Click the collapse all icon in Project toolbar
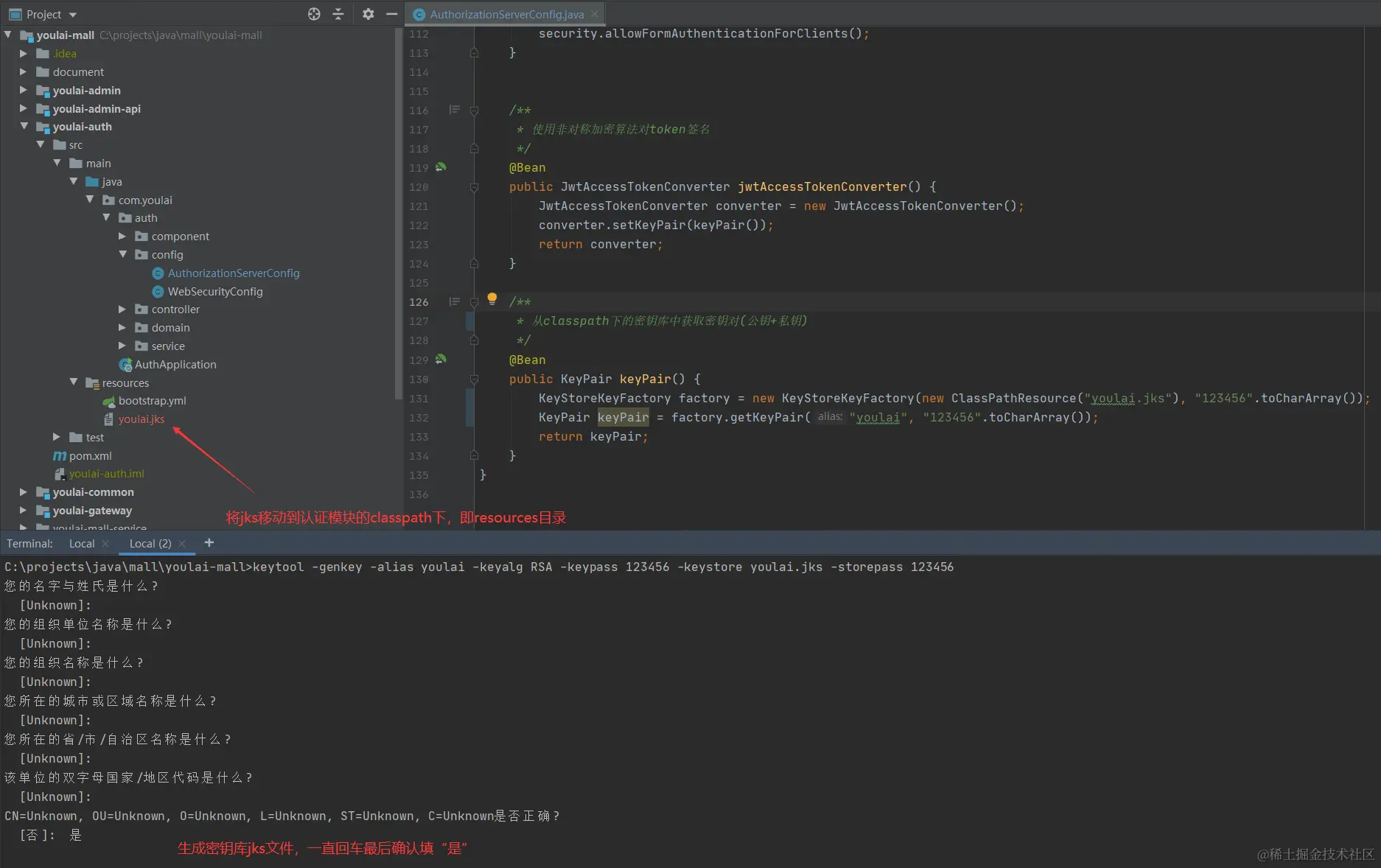Viewport: 1381px width, 868px height. [338, 14]
